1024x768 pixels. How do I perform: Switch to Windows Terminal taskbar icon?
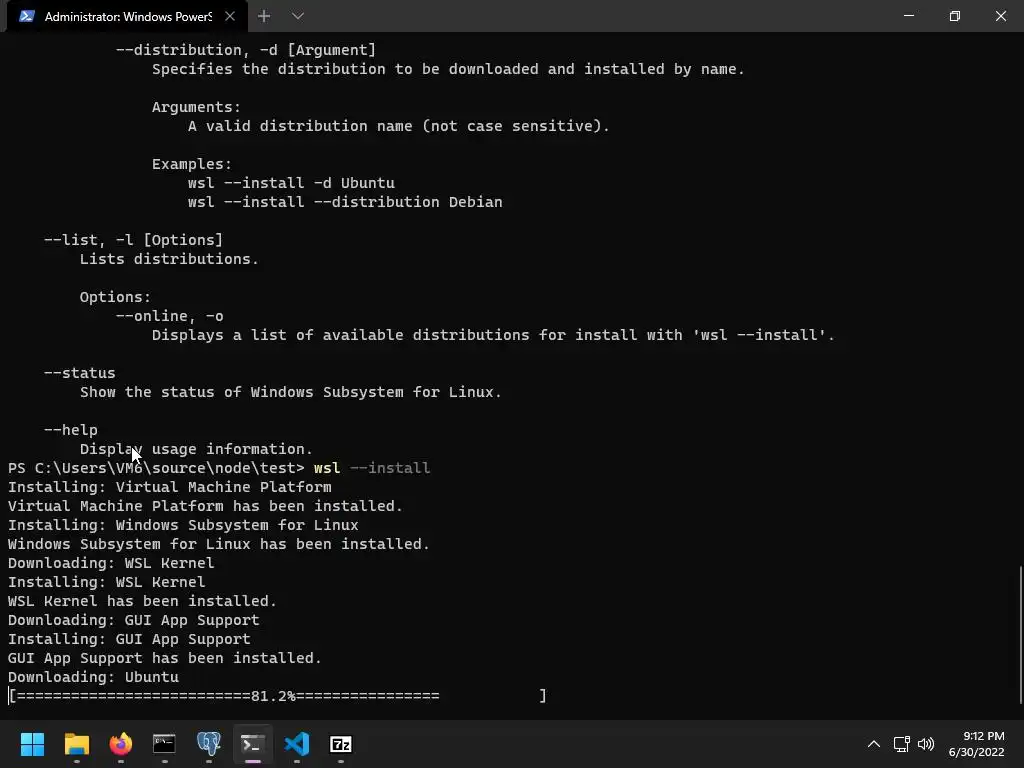pos(253,744)
